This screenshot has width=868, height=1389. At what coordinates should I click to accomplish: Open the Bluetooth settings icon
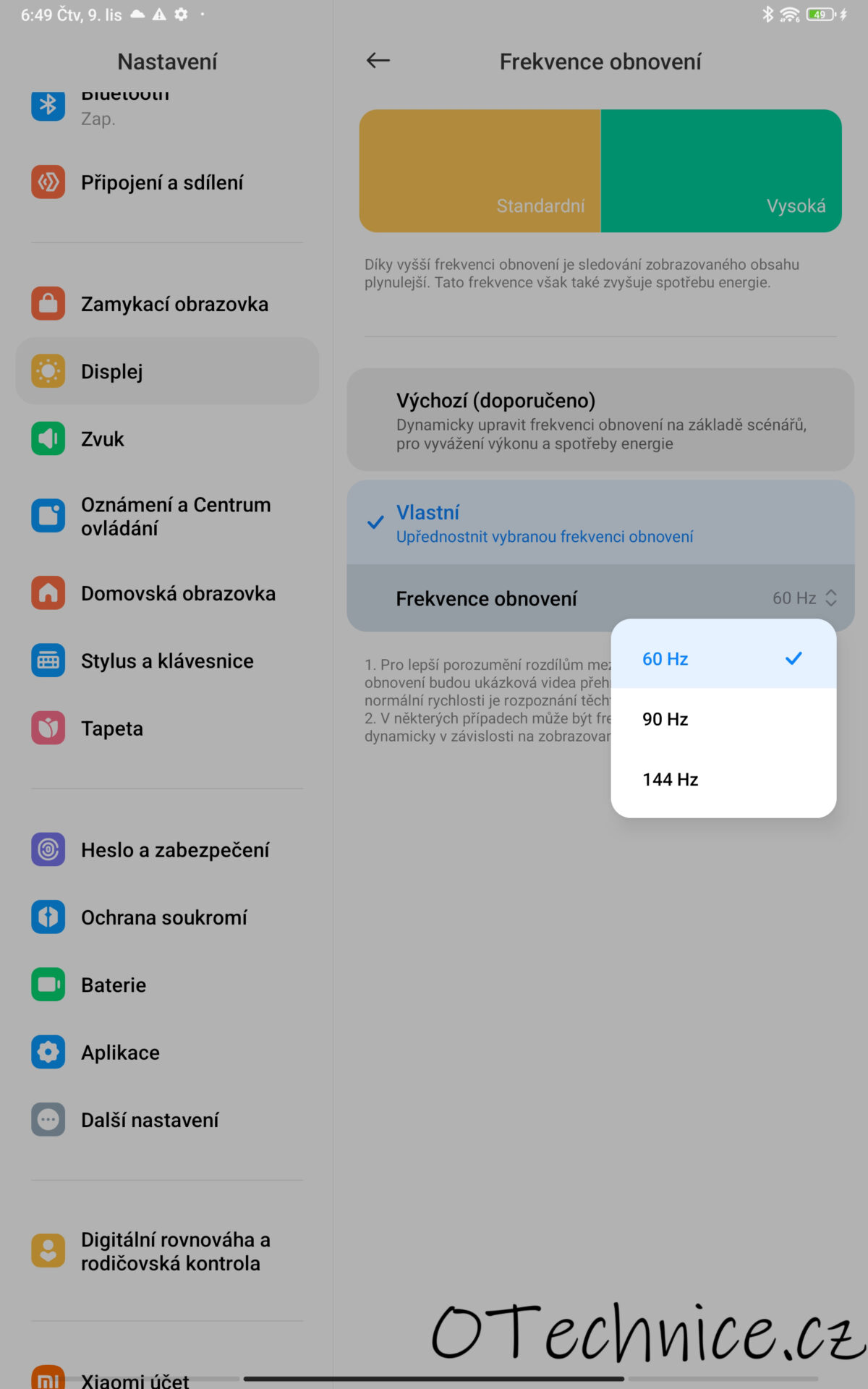tap(48, 105)
